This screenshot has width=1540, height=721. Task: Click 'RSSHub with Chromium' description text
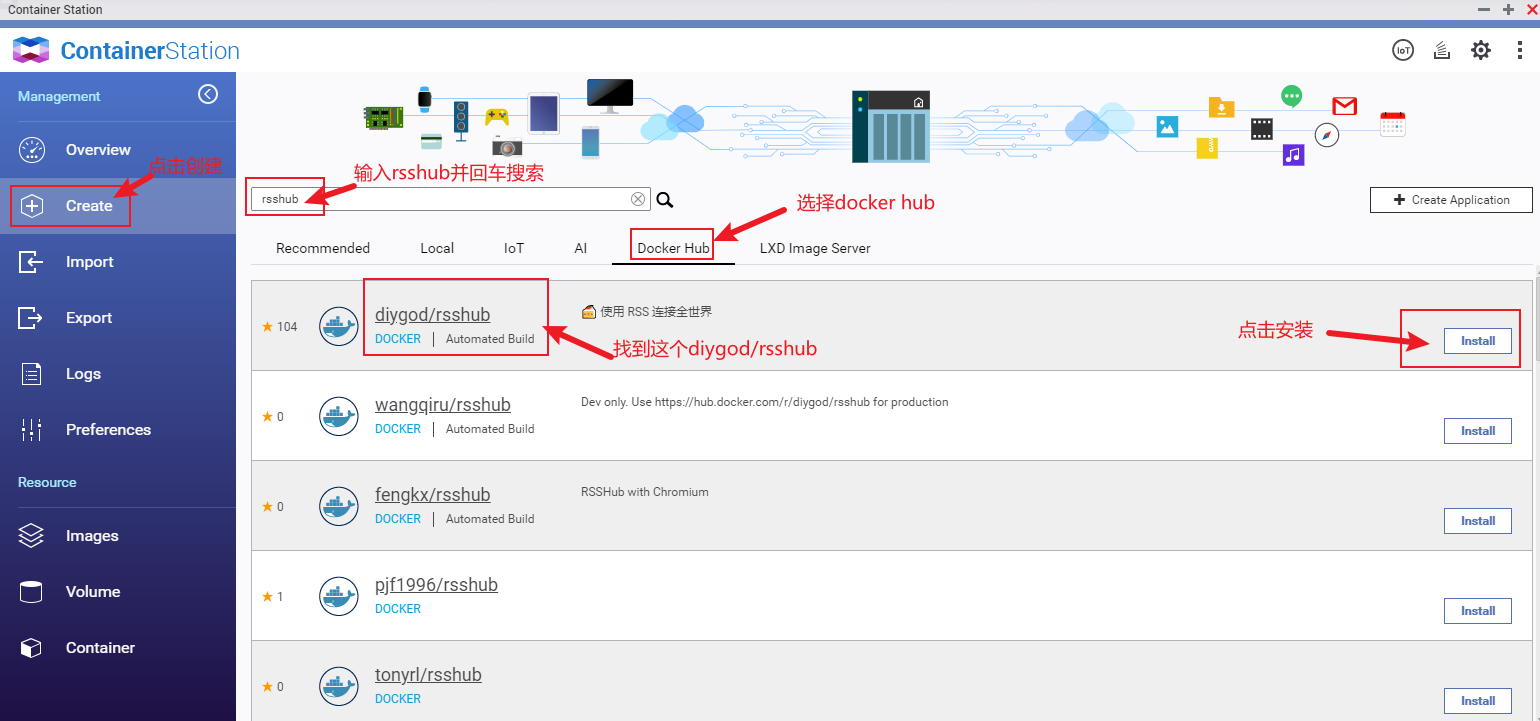click(645, 492)
